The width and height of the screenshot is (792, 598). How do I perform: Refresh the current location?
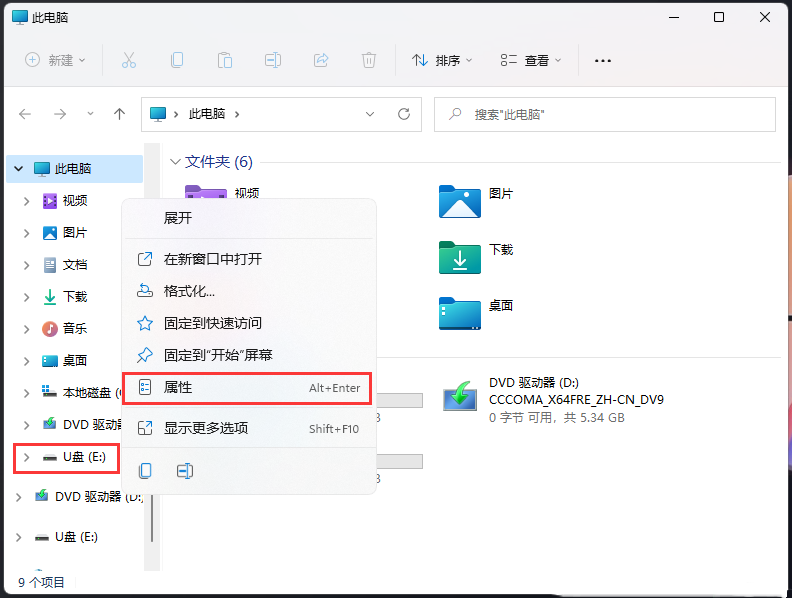tap(404, 114)
